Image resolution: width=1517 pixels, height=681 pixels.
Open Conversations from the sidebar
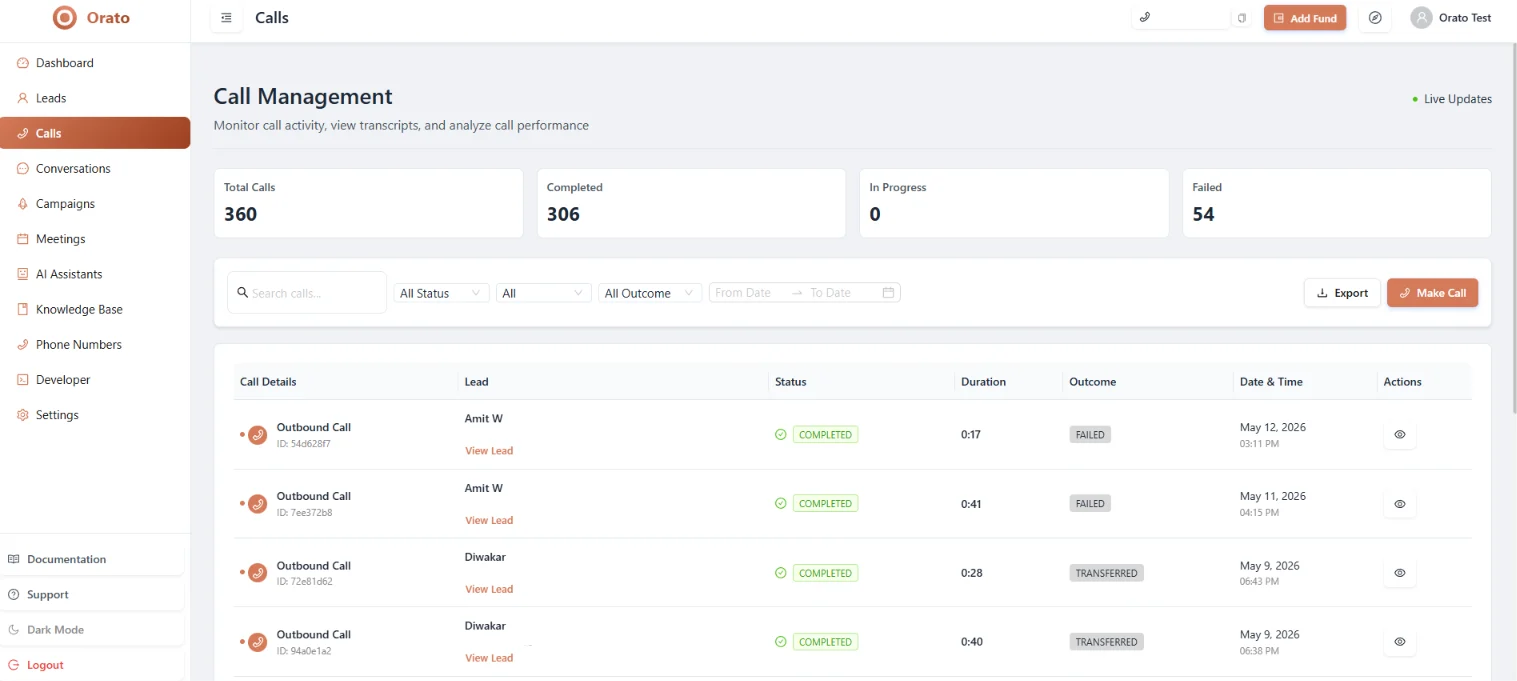(x=95, y=168)
